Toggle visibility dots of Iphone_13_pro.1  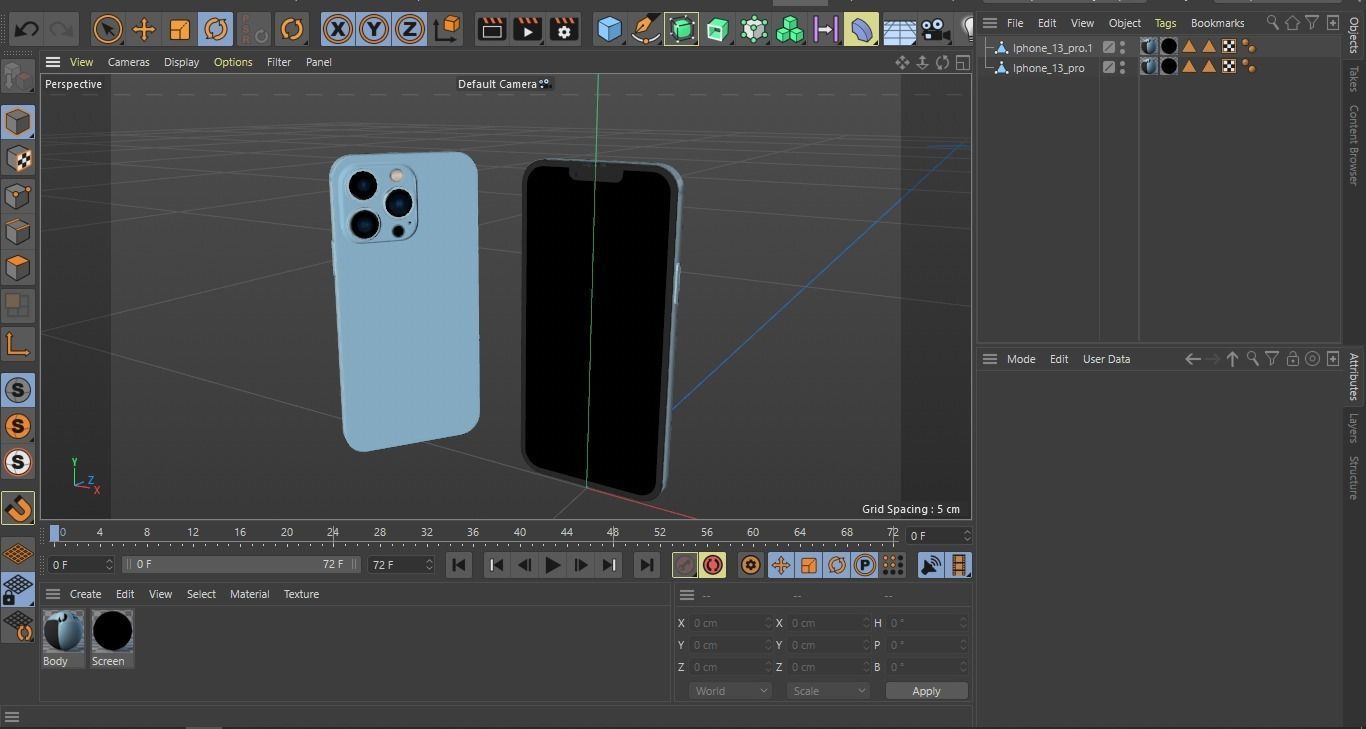(x=1123, y=47)
